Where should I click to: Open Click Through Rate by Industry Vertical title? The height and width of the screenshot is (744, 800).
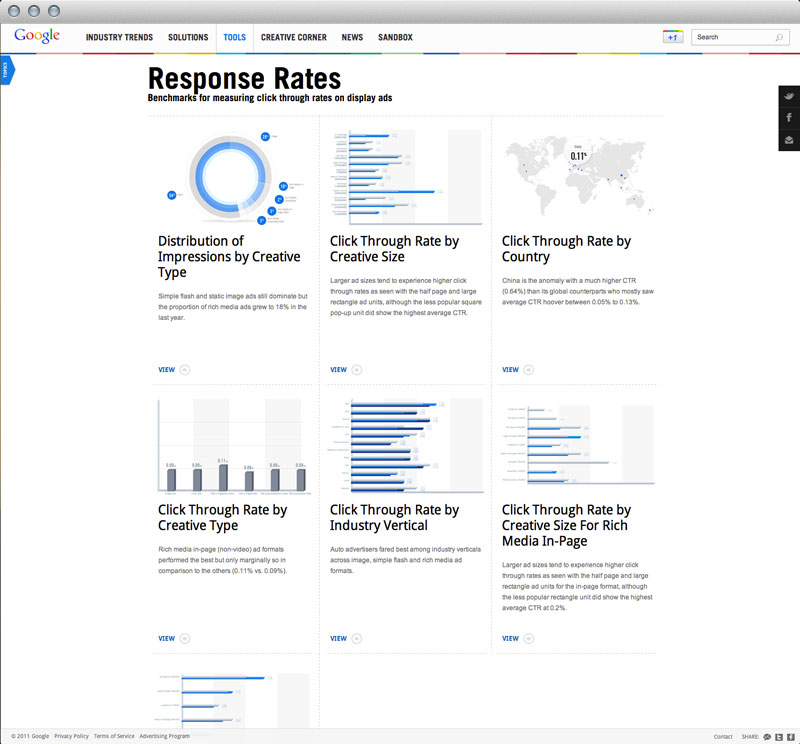click(x=394, y=518)
